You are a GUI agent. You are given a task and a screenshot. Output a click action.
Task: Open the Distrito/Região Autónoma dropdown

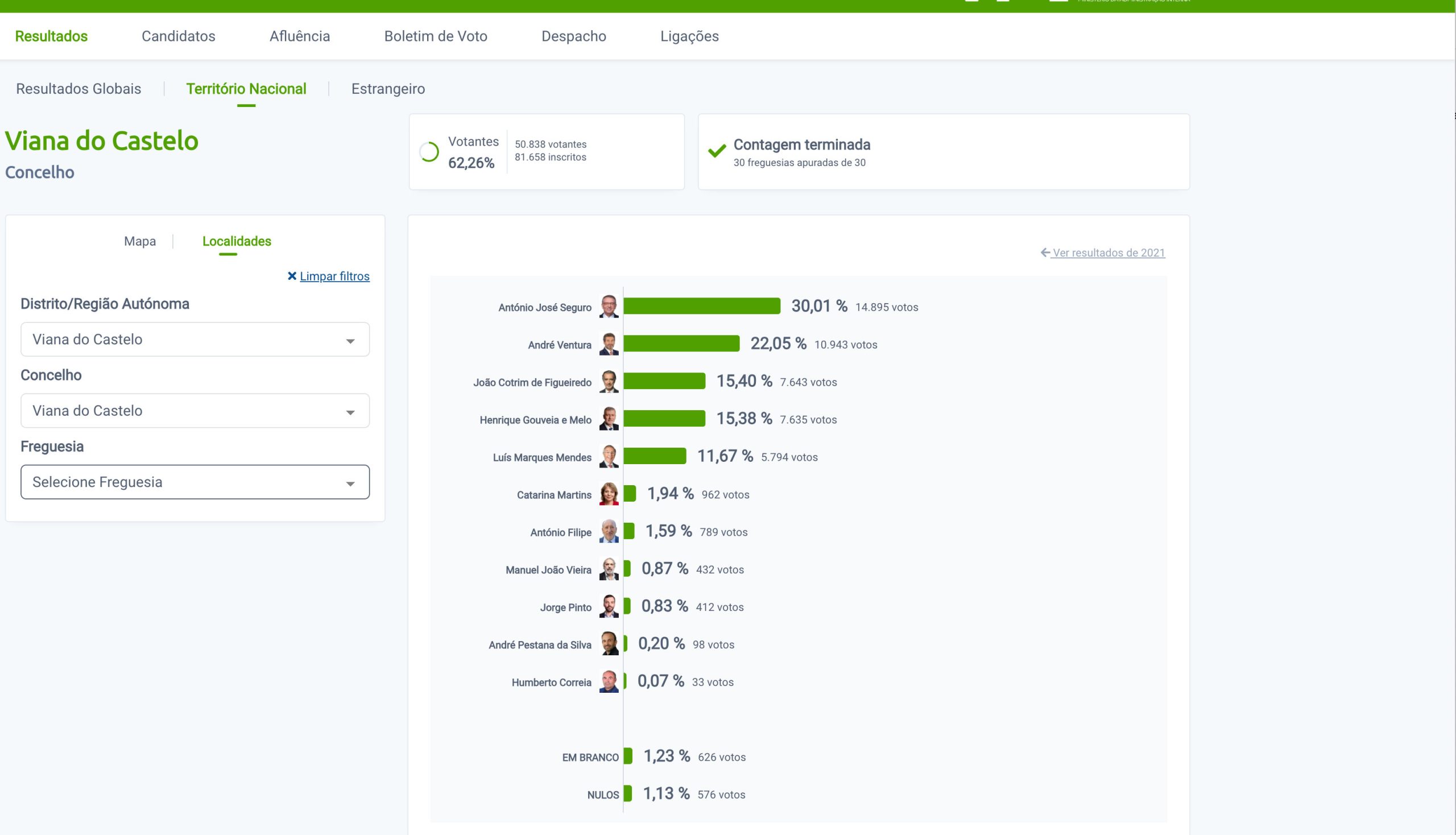[x=195, y=340]
